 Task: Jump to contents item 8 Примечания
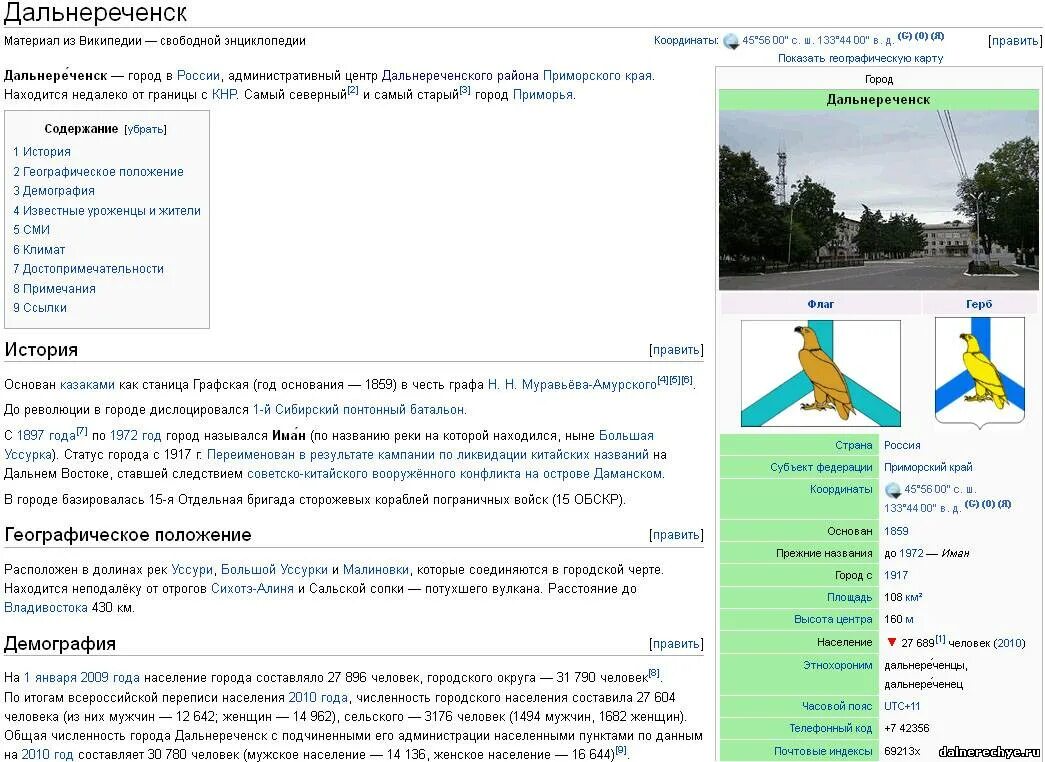pyautogui.click(x=54, y=289)
